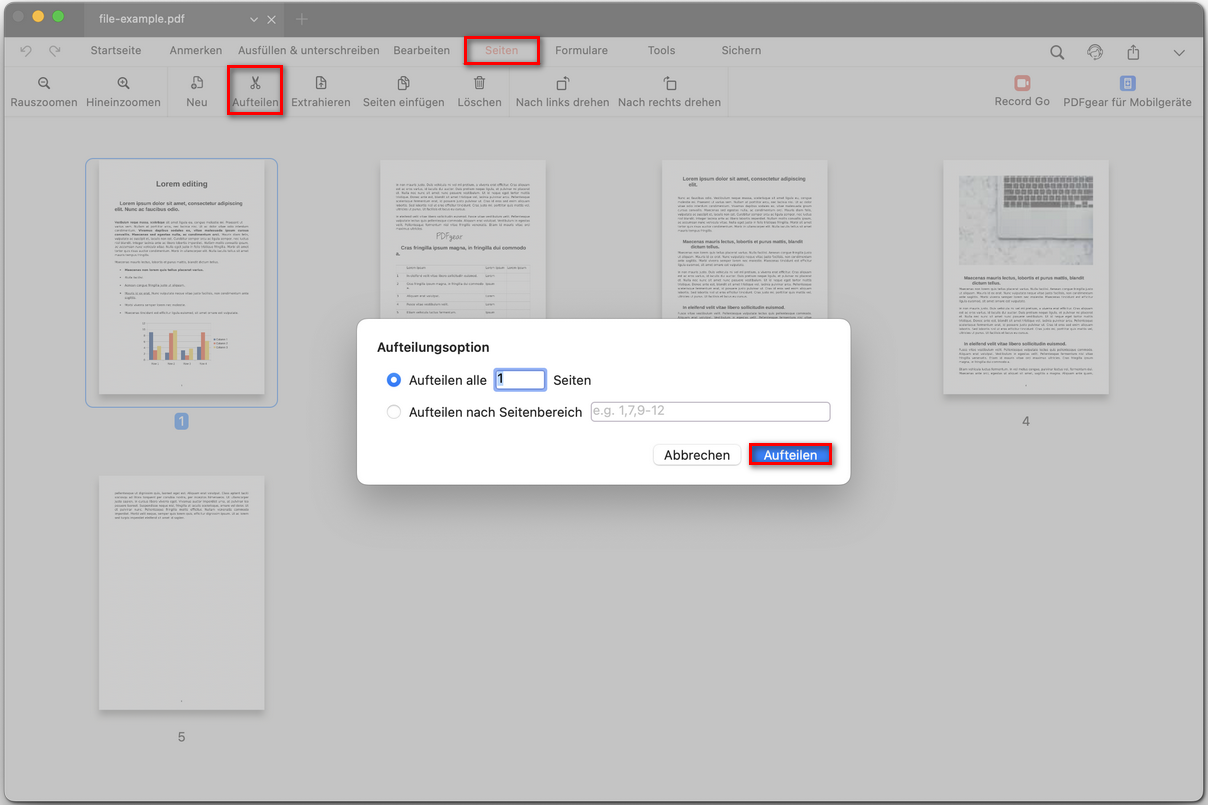Open Record Go
The height and width of the screenshot is (805, 1208).
pos(1021,90)
